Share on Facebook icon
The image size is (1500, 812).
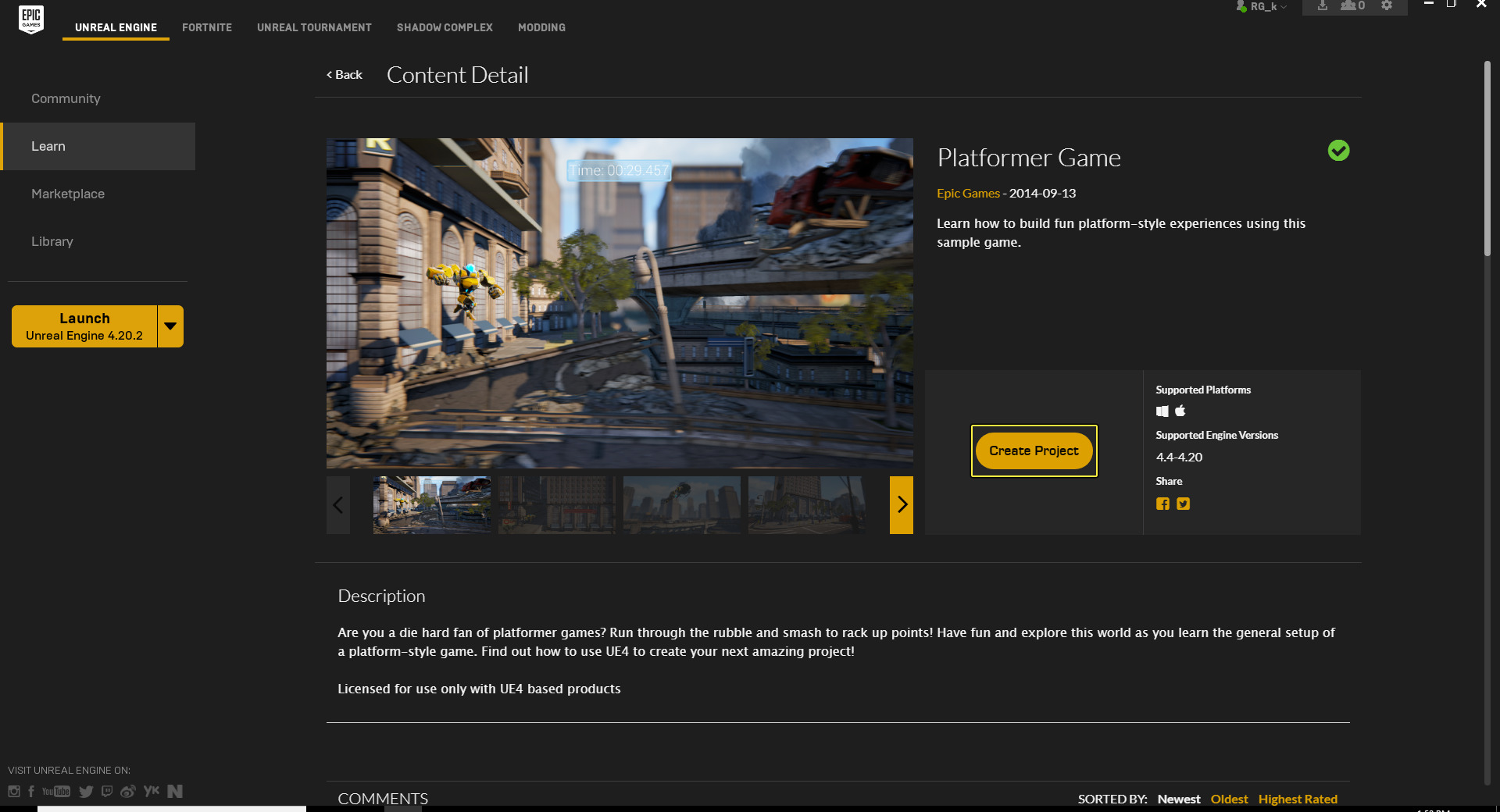(x=1162, y=504)
